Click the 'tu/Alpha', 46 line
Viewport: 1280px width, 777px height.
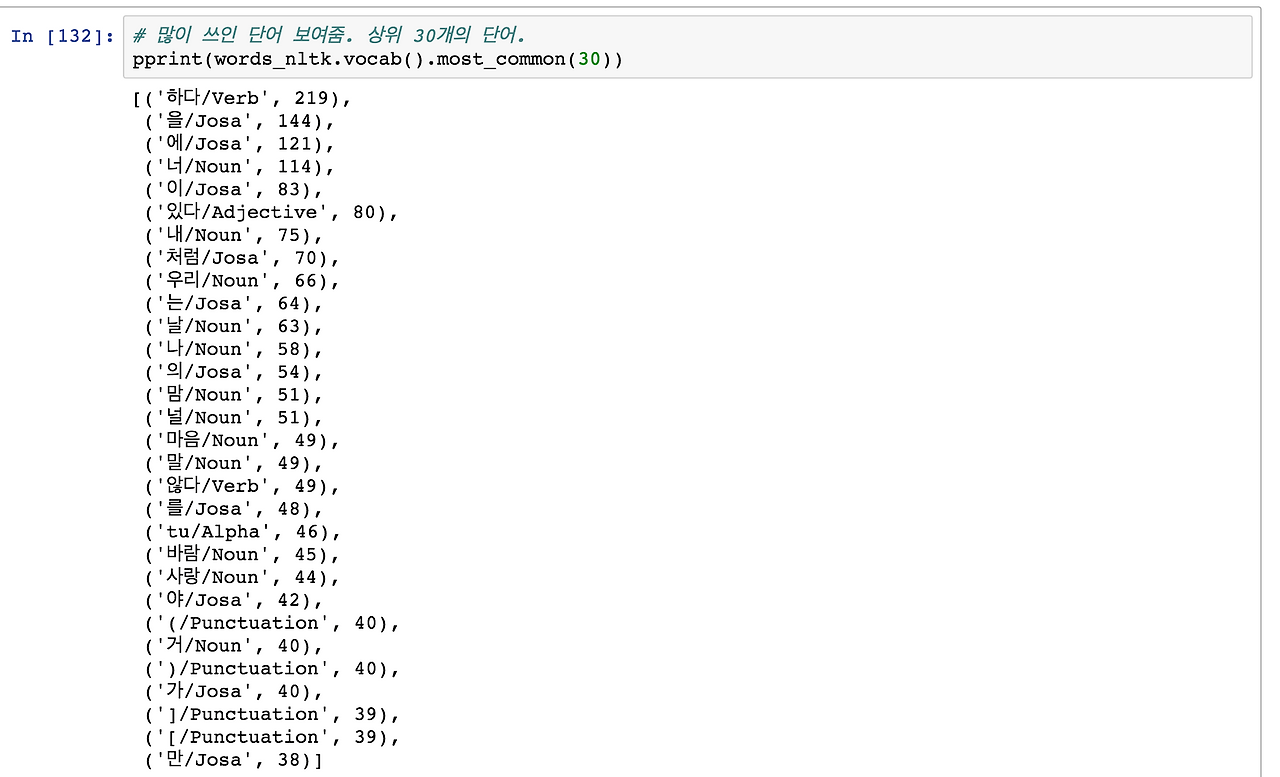243,533
